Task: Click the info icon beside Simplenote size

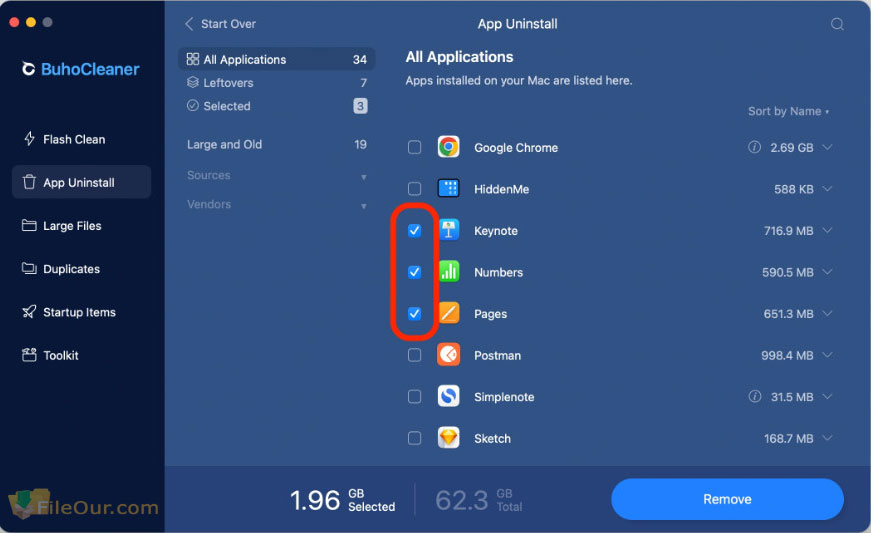Action: pos(754,396)
